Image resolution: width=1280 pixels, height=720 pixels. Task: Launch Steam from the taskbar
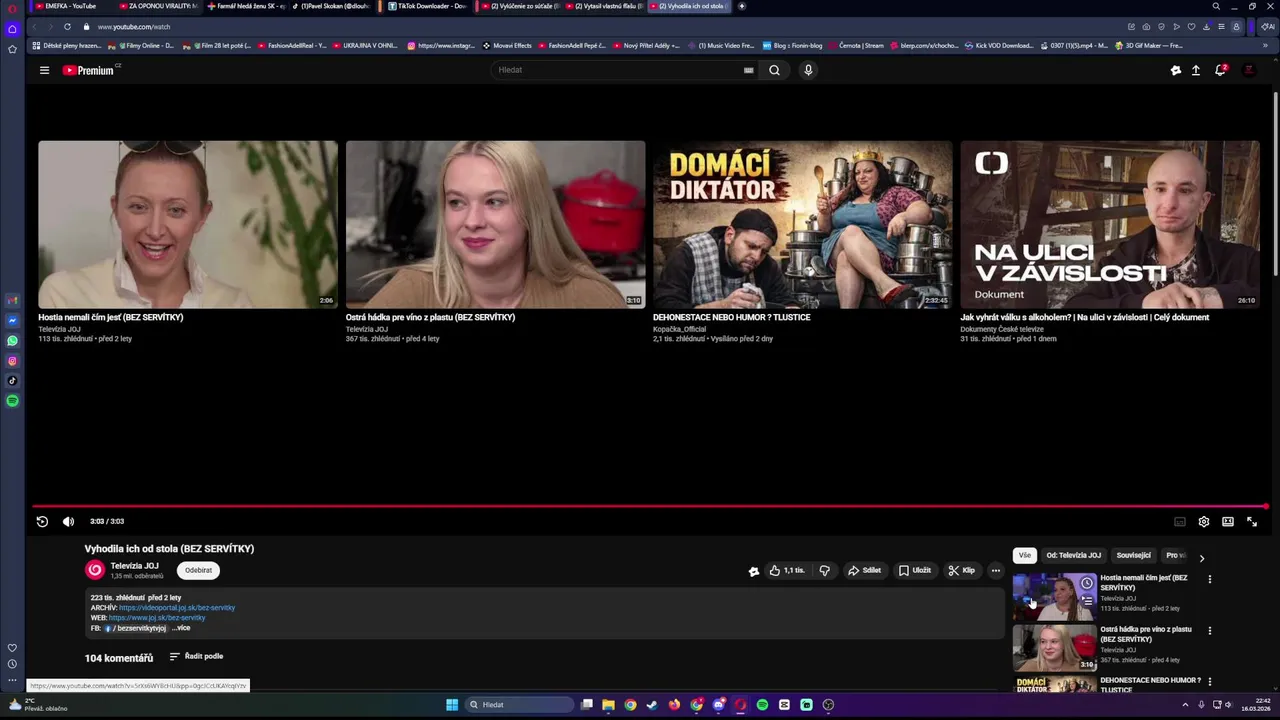point(652,705)
